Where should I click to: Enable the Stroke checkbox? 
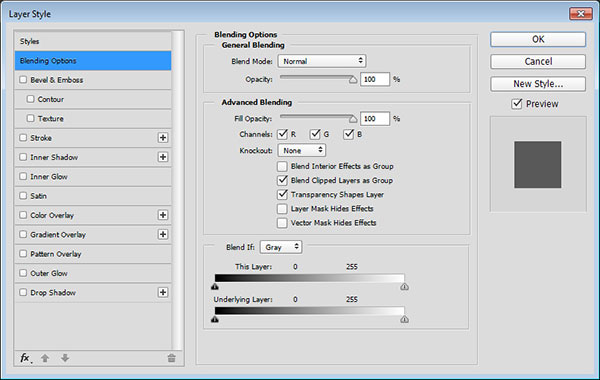click(23, 137)
